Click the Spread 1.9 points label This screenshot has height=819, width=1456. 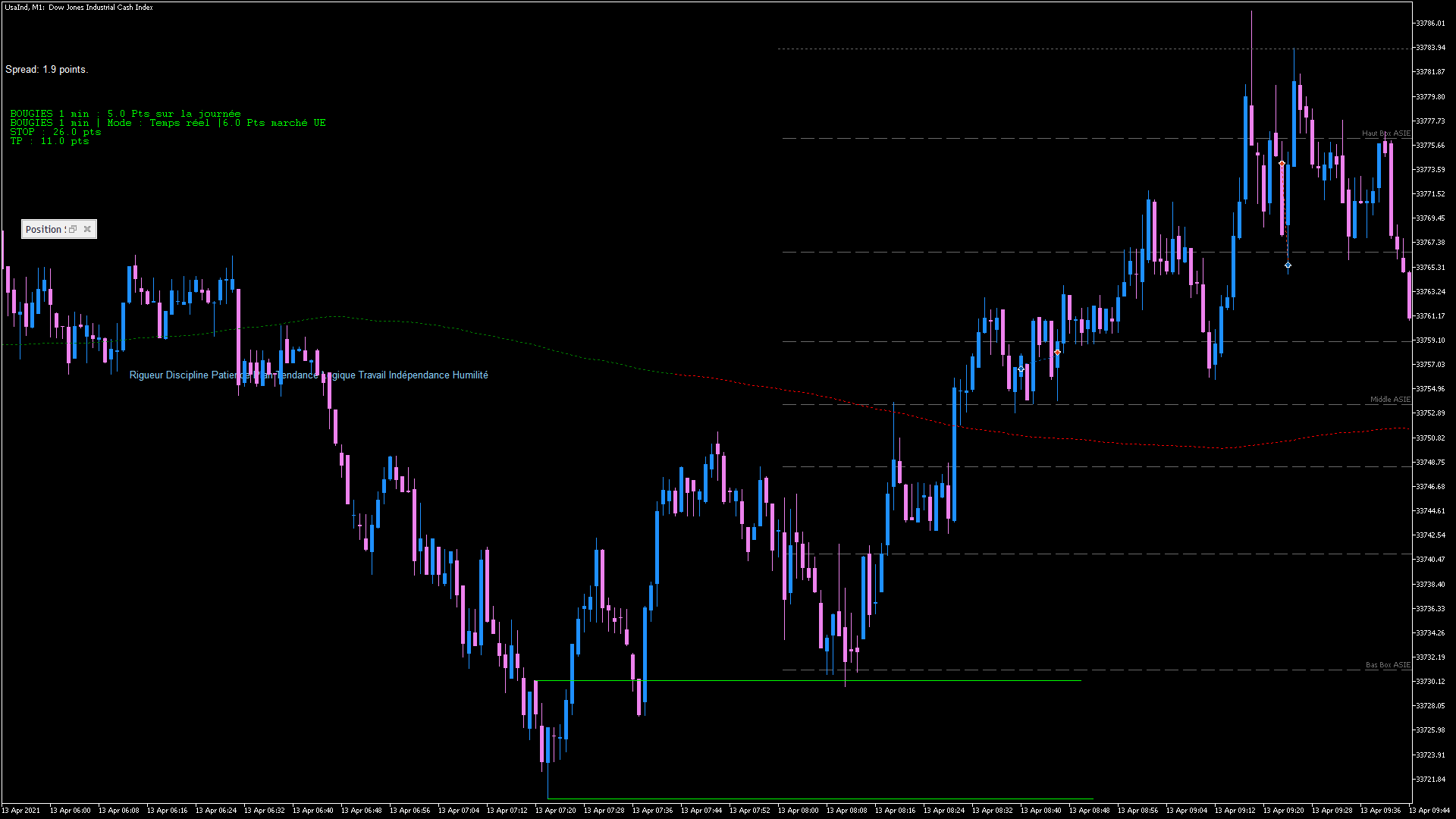point(46,70)
